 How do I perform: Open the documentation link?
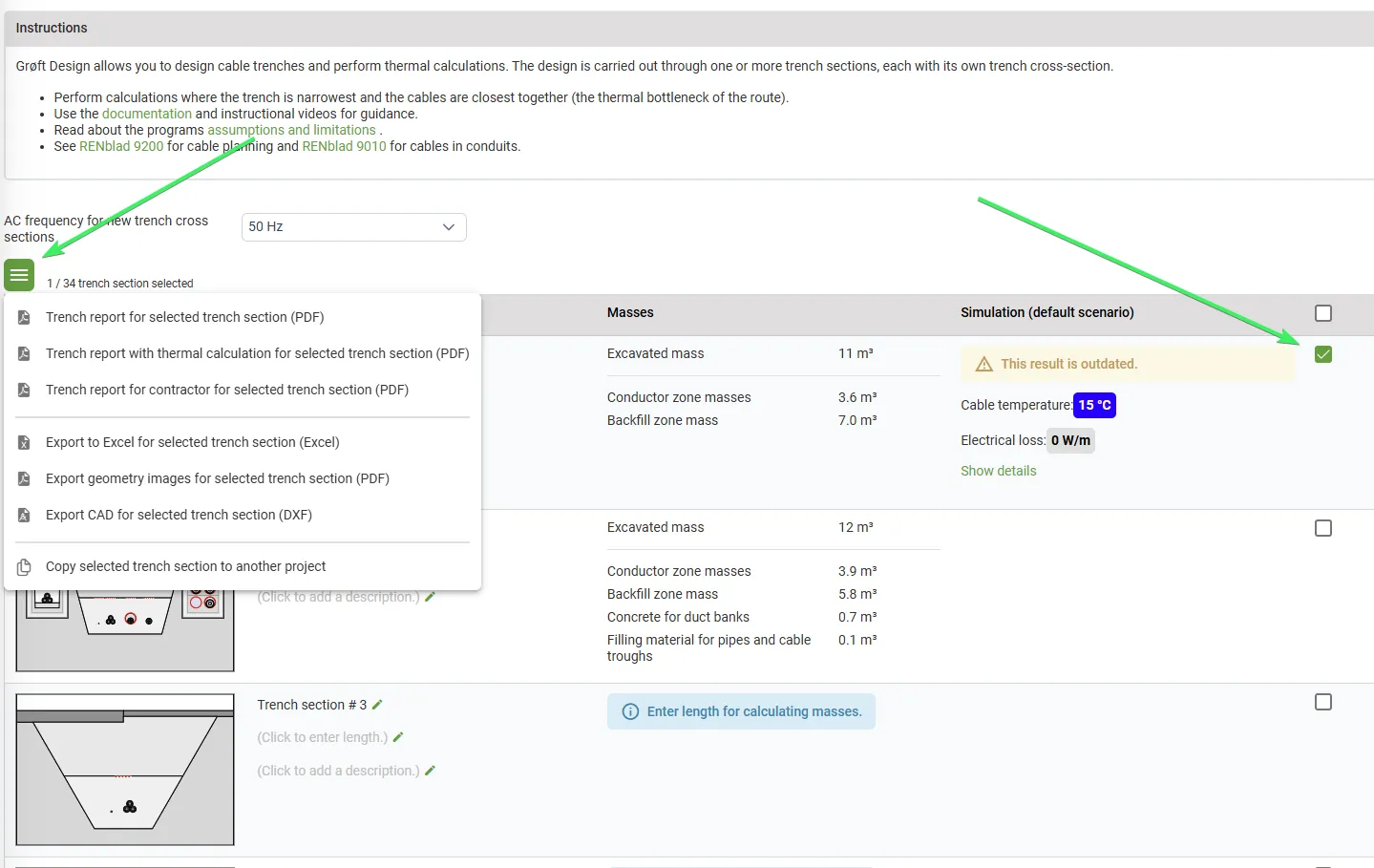pyautogui.click(x=146, y=114)
